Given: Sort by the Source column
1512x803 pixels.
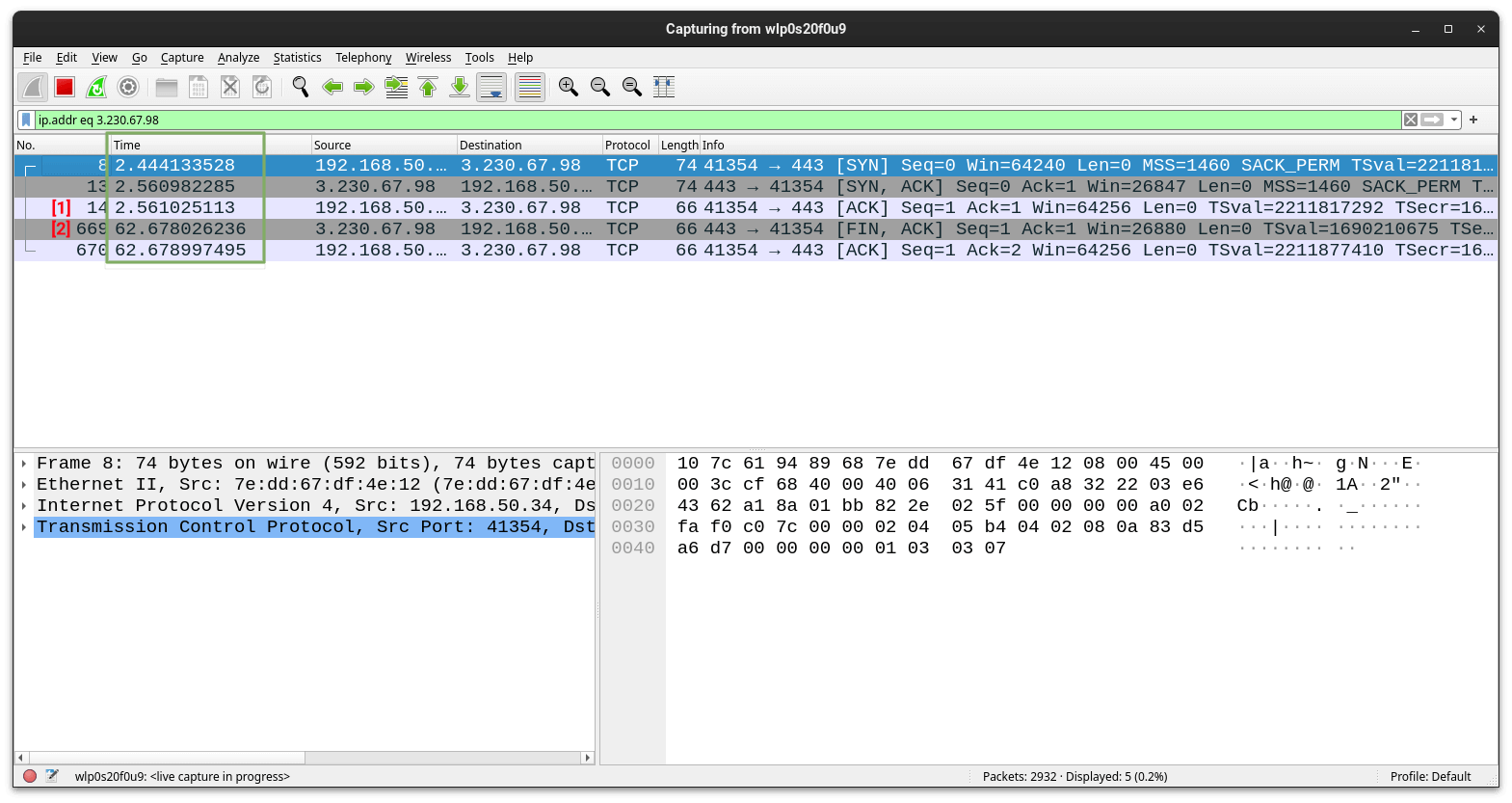Looking at the screenshot, I should point(384,145).
